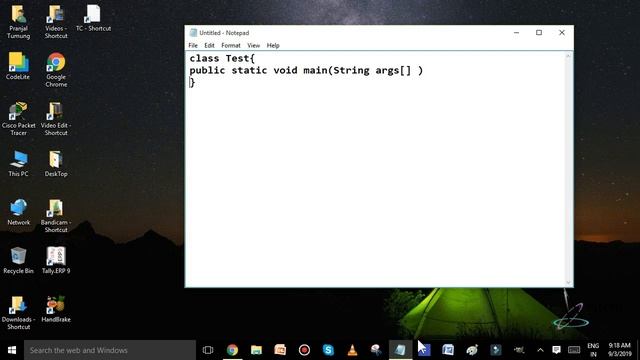Switch to the Notepad taskbar button

(400, 350)
